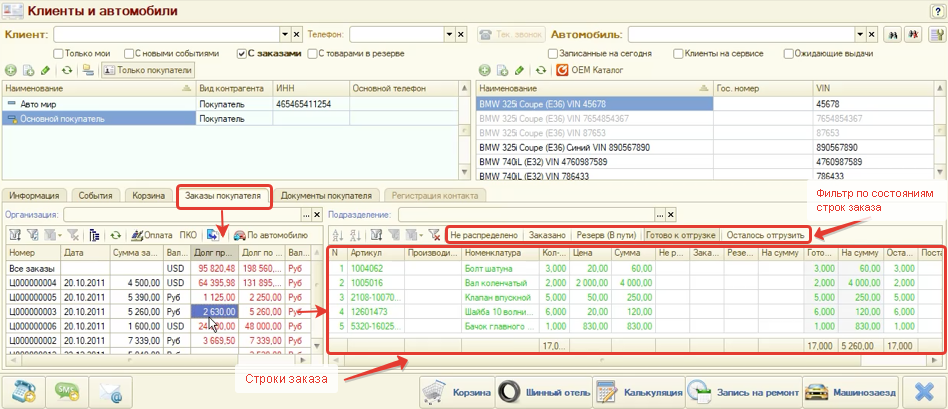Open Подразделение selection ellipsis button
This screenshot has height=409, width=948.
pos(660,215)
